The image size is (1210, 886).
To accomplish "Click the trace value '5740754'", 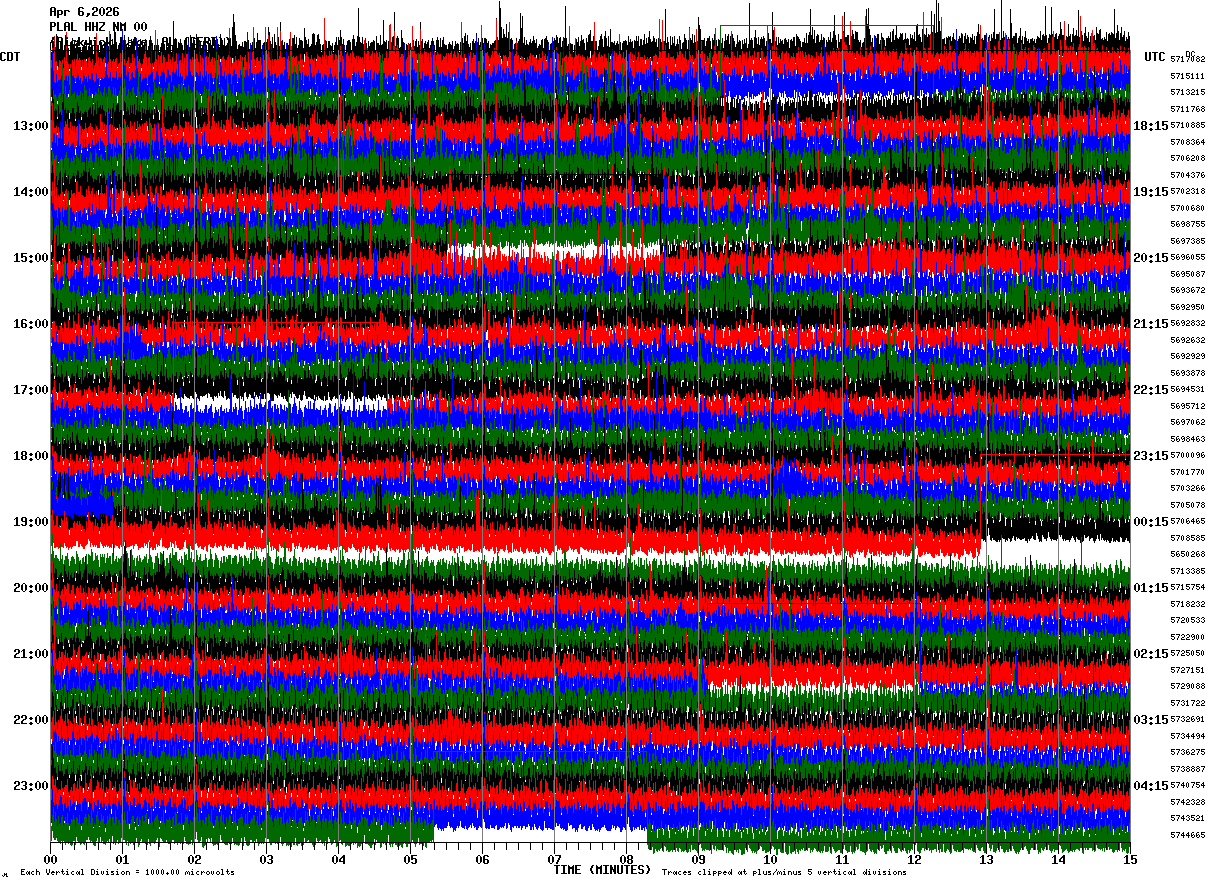I will pos(1187,785).
